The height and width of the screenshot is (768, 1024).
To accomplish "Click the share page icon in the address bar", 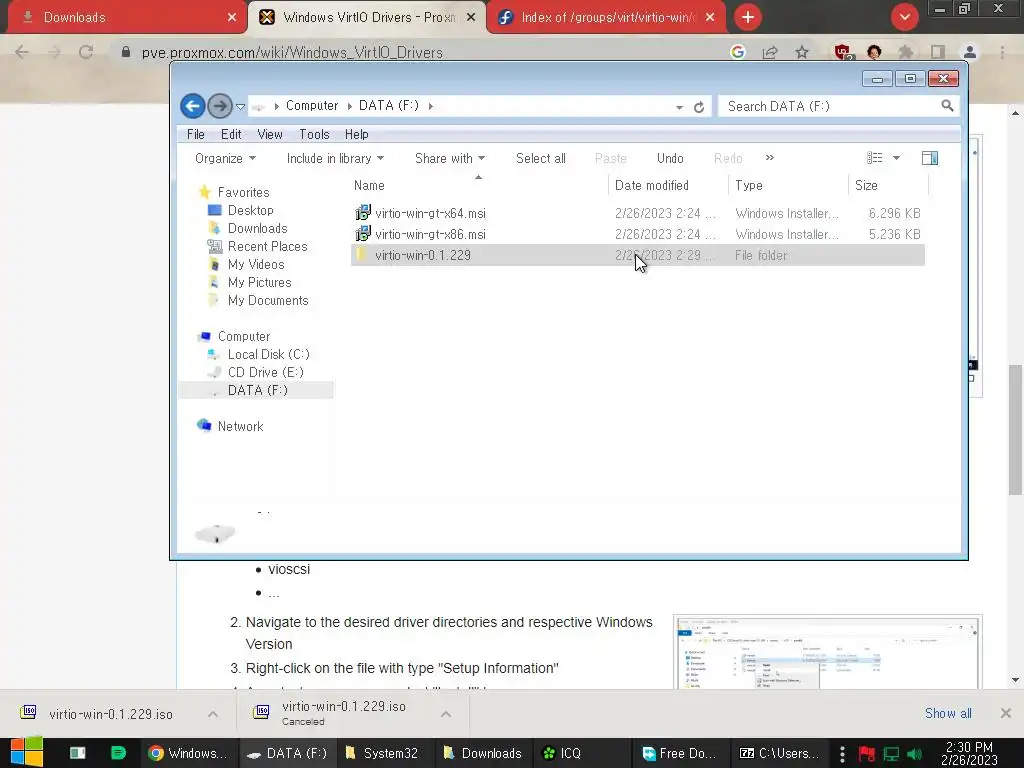I will point(770,52).
